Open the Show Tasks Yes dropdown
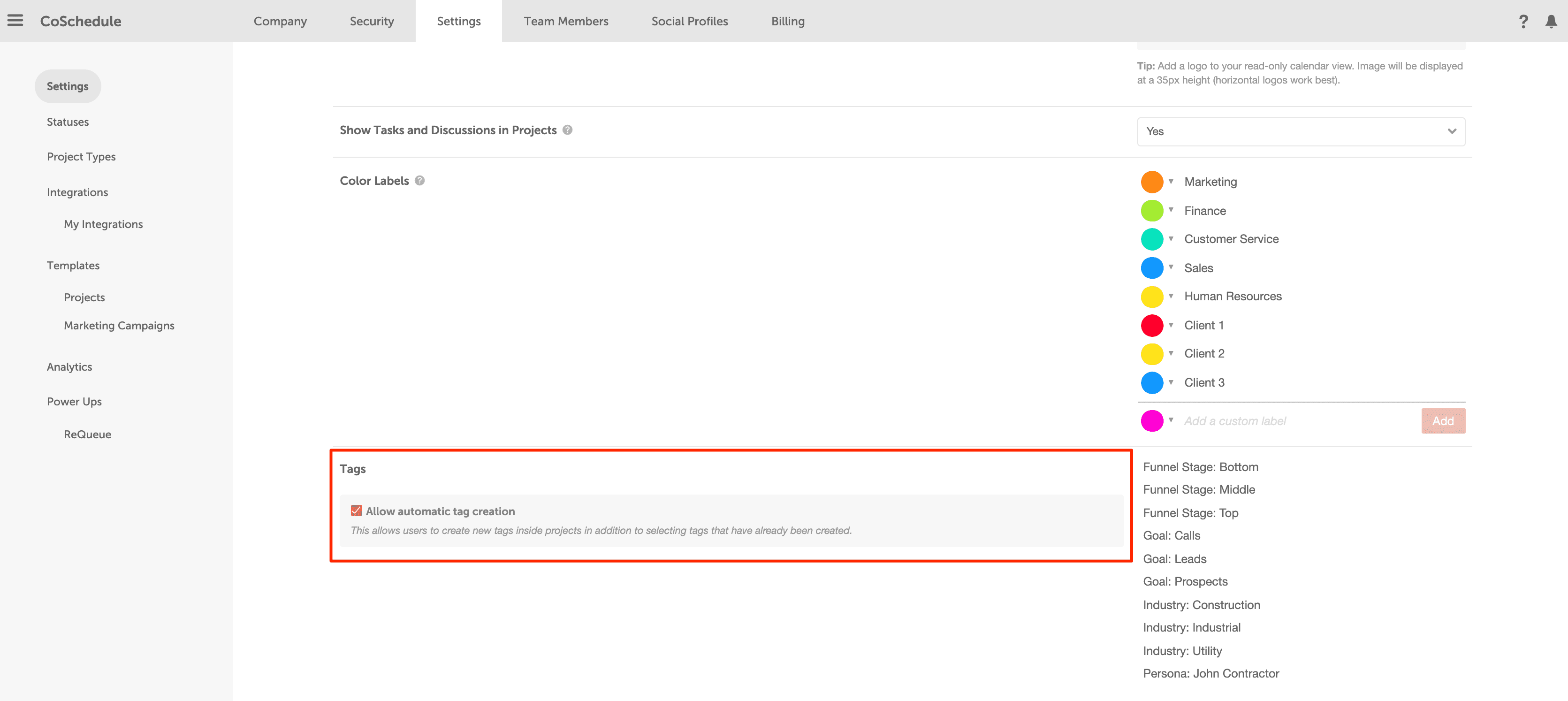 coord(1301,131)
